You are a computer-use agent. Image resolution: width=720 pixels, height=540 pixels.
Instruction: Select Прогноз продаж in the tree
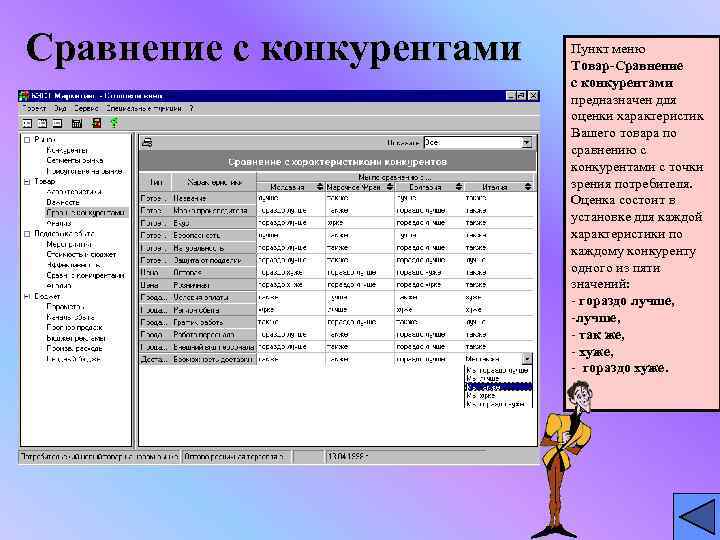click(74, 328)
